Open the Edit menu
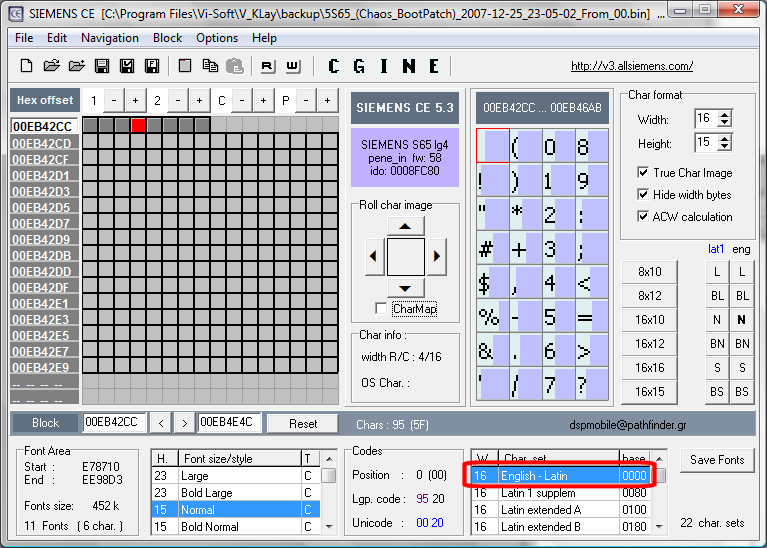Viewport: 767px width, 548px height. (x=57, y=38)
